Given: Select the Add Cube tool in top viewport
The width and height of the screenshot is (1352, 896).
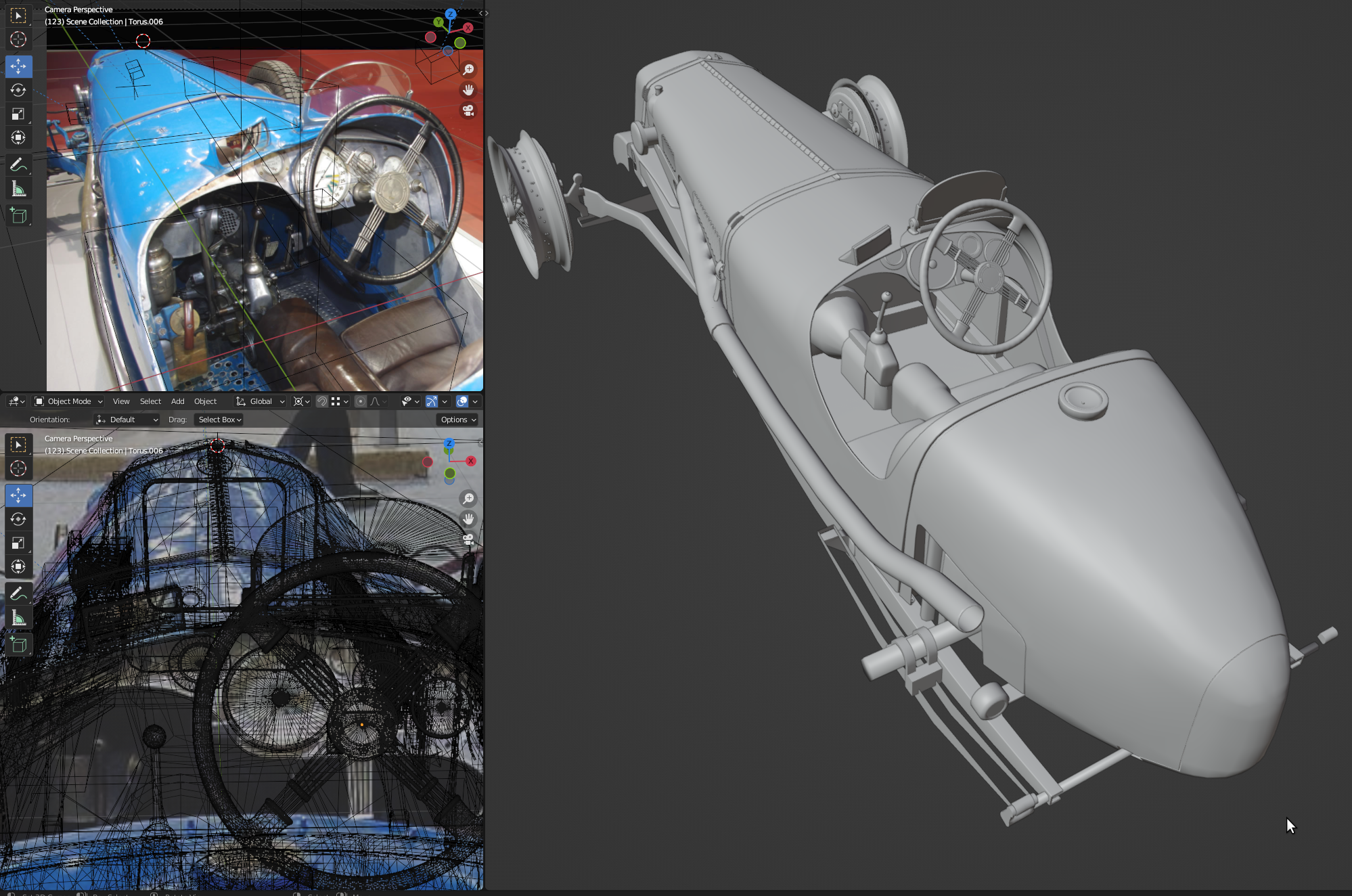Looking at the screenshot, I should pos(18,216).
